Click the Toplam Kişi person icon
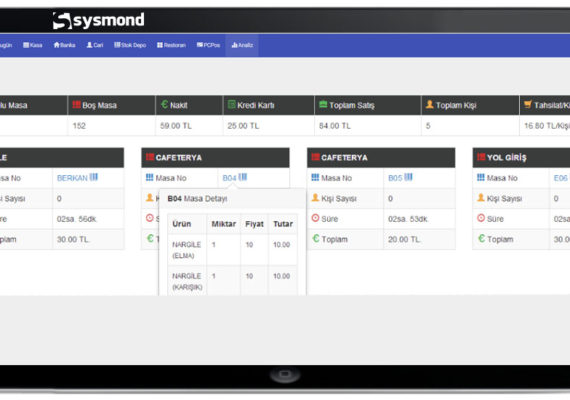The width and height of the screenshot is (570, 400). [430, 105]
